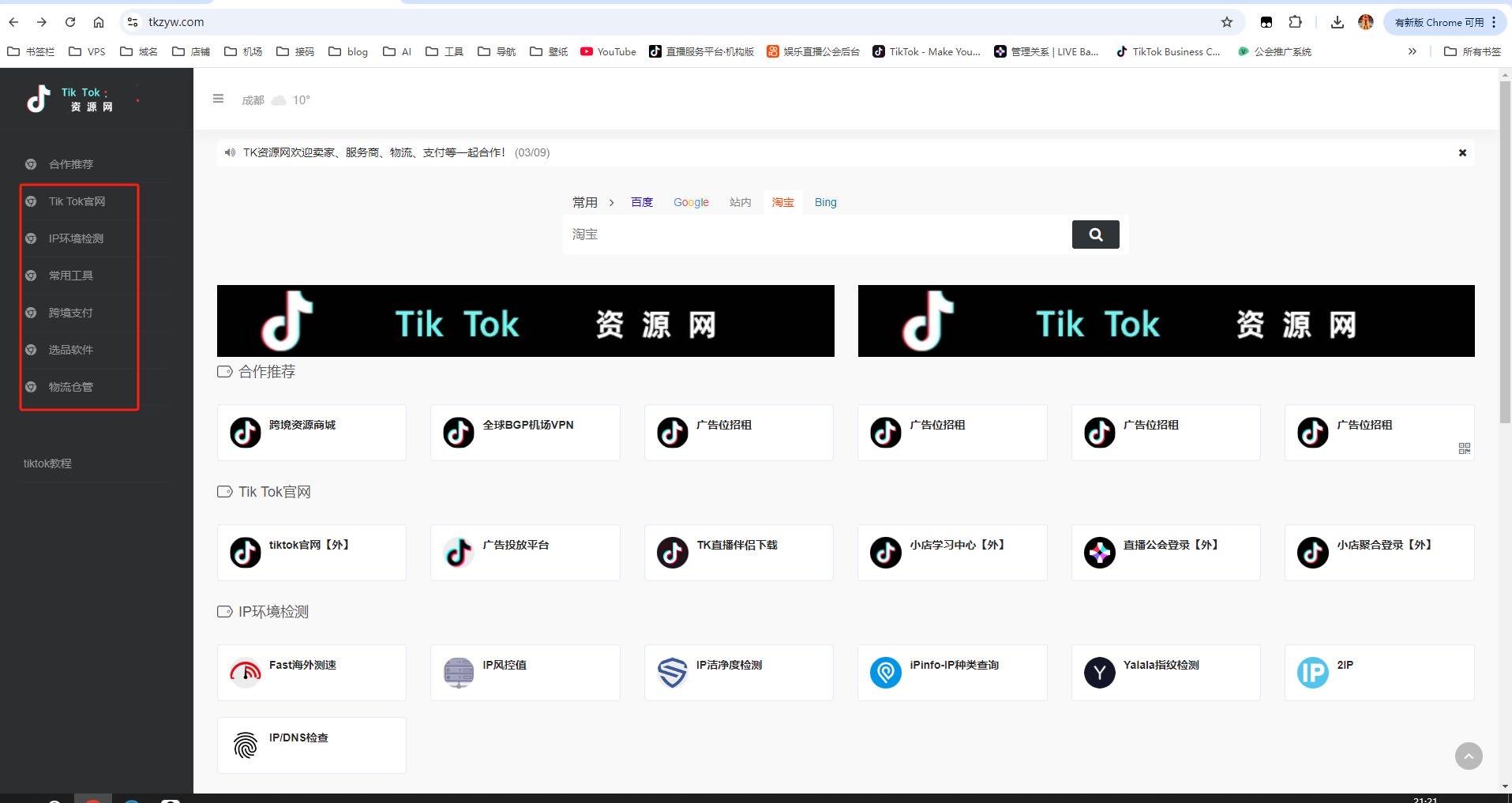
Task: Open the VPS bookmark folder
Action: tap(87, 51)
